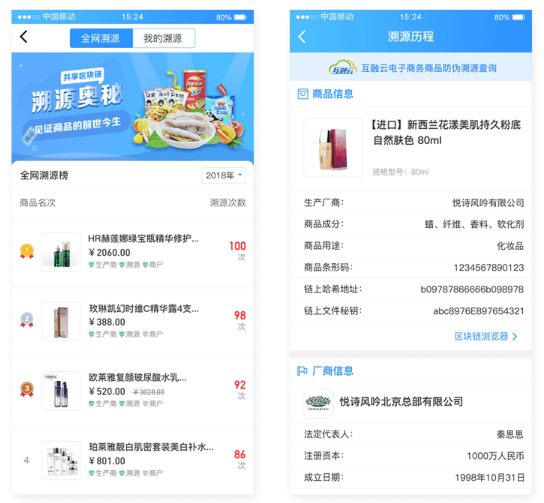Select 悦诗风吟北京总部有限公司 company name

coord(401,402)
